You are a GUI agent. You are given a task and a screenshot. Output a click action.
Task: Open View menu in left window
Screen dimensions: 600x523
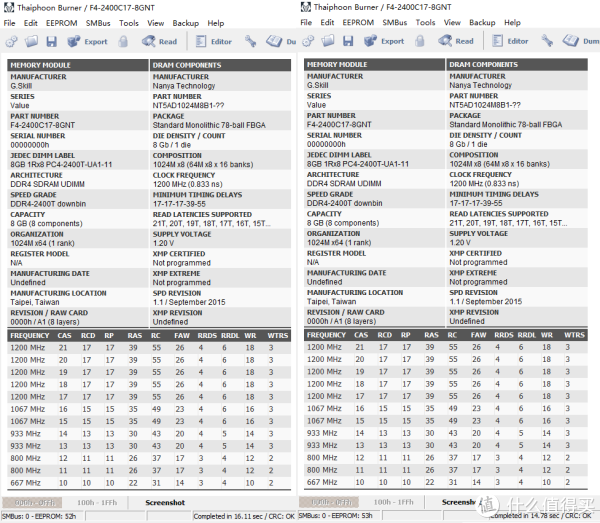coord(156,23)
